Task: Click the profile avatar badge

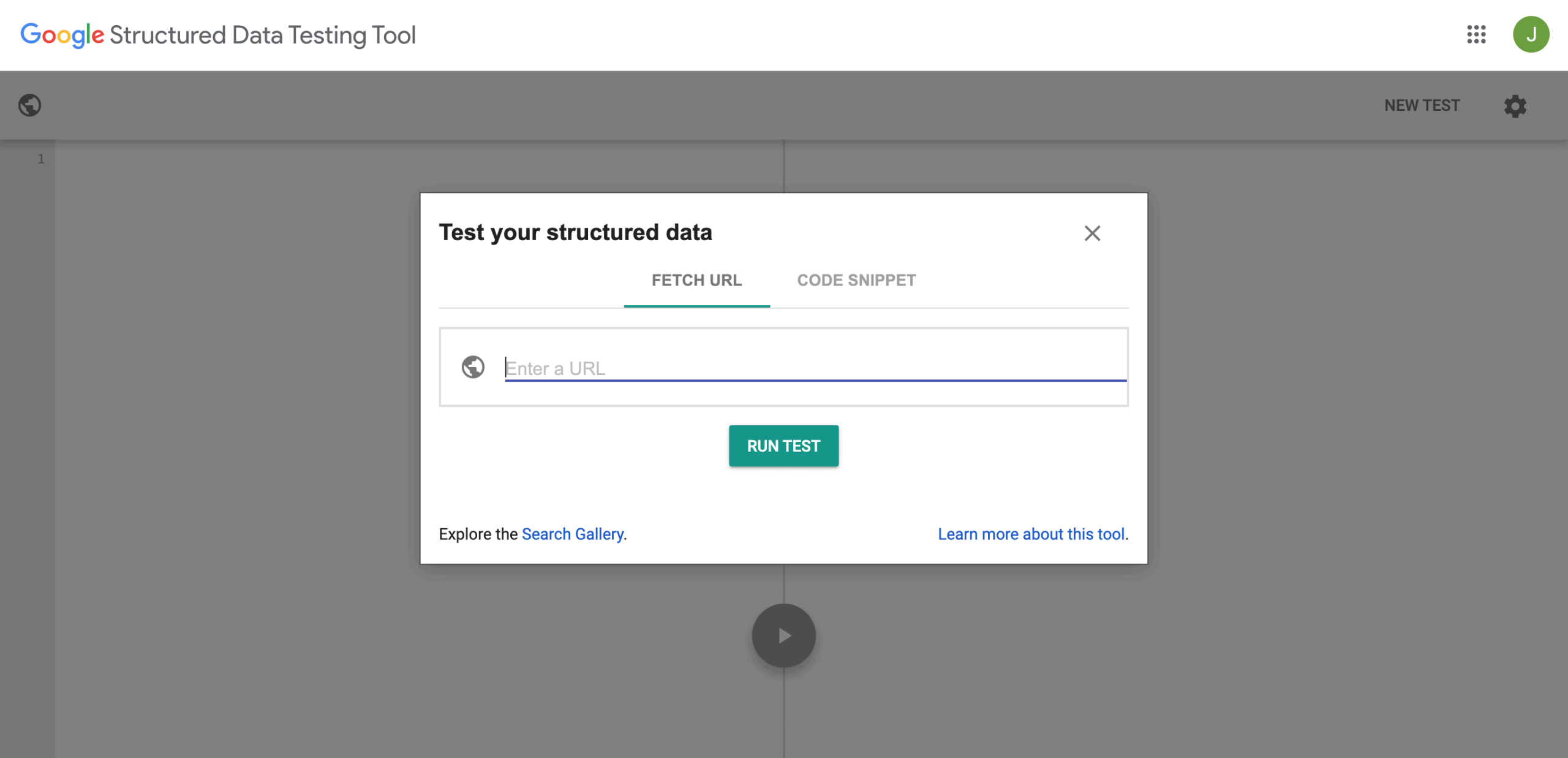Action: 1532,36
